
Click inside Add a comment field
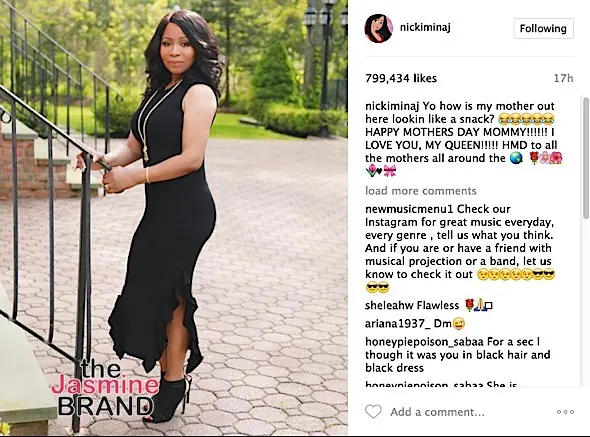pyautogui.click(x=437, y=412)
